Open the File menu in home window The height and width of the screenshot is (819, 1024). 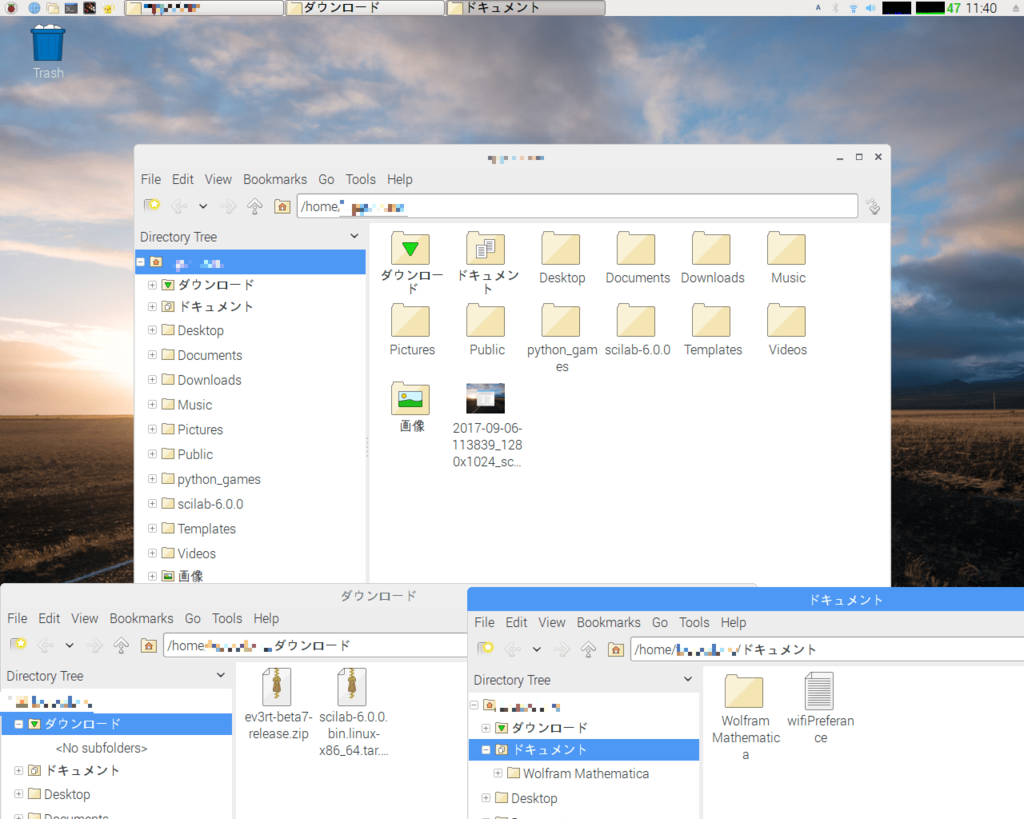coord(150,179)
